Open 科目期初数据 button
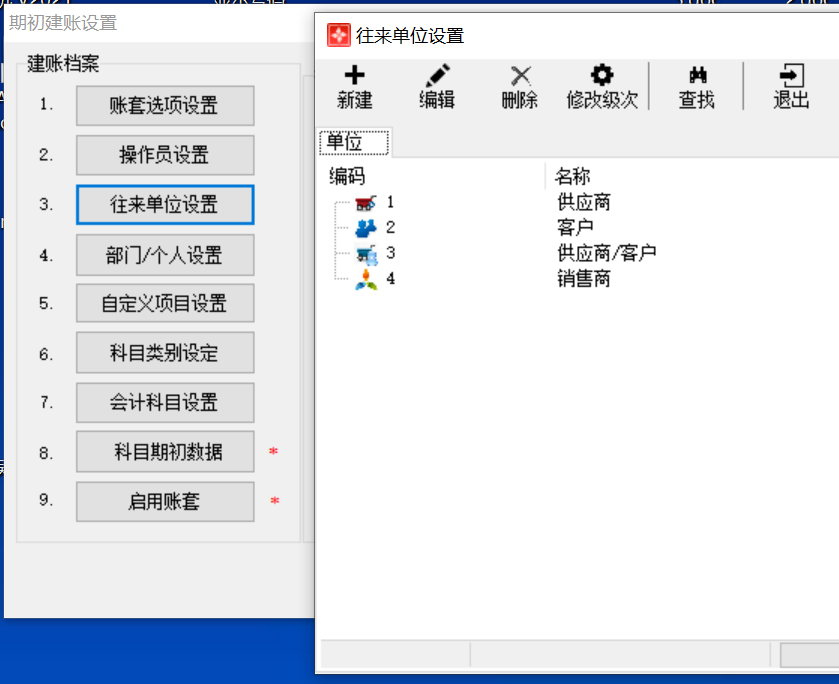Image resolution: width=839 pixels, height=684 pixels. (165, 452)
